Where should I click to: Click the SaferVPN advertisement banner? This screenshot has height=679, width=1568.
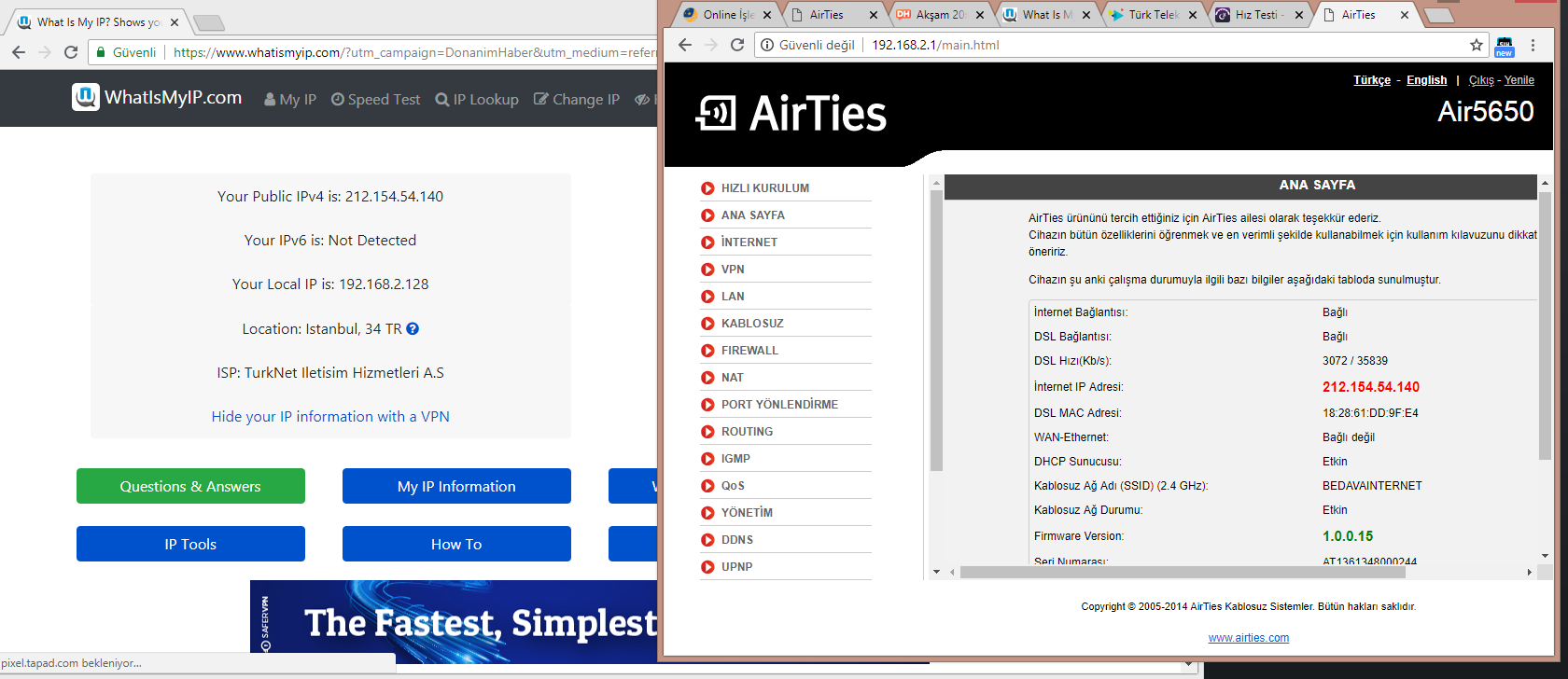pyautogui.click(x=454, y=621)
